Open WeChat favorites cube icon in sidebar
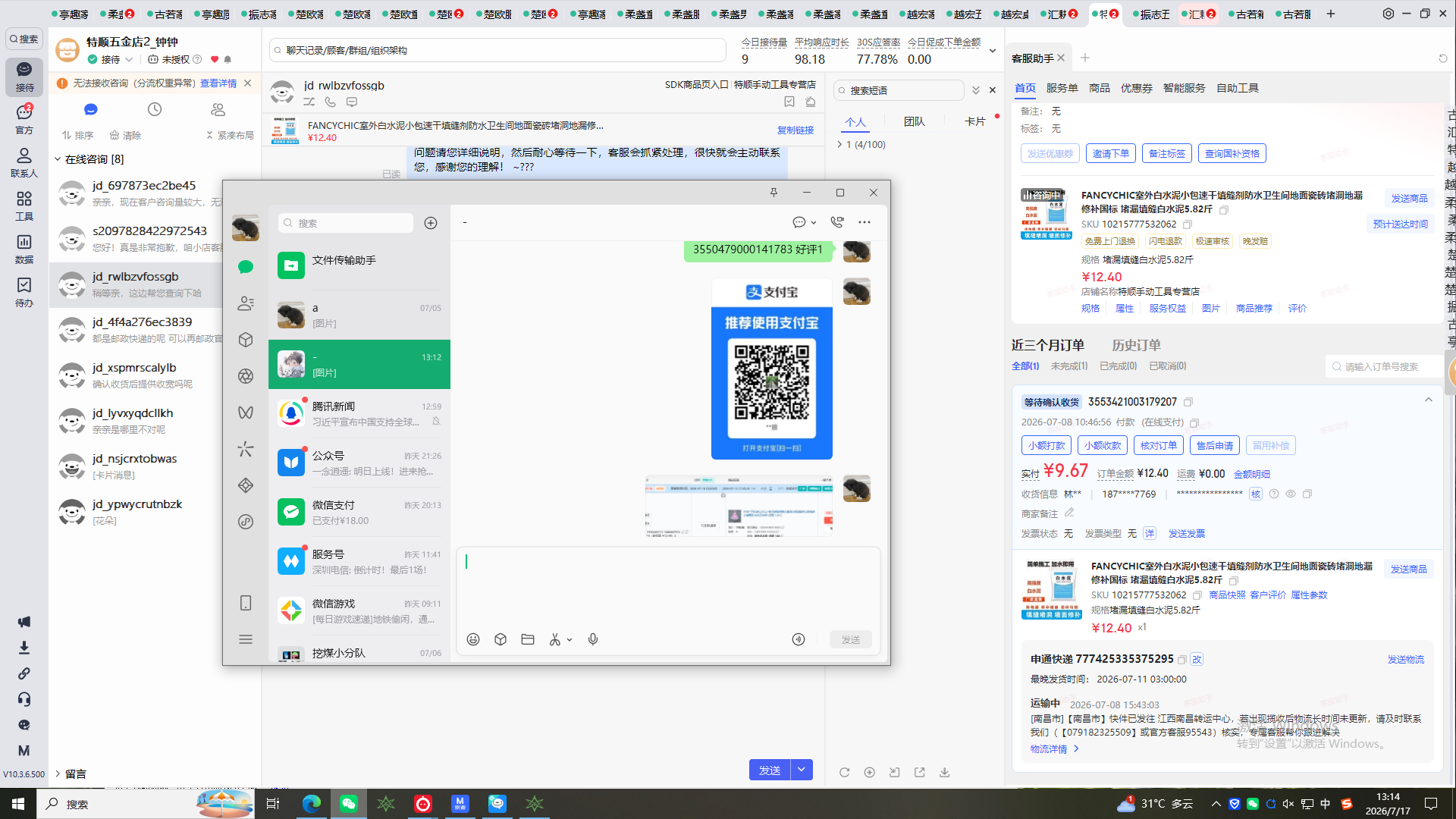This screenshot has width=1456, height=819. point(245,340)
